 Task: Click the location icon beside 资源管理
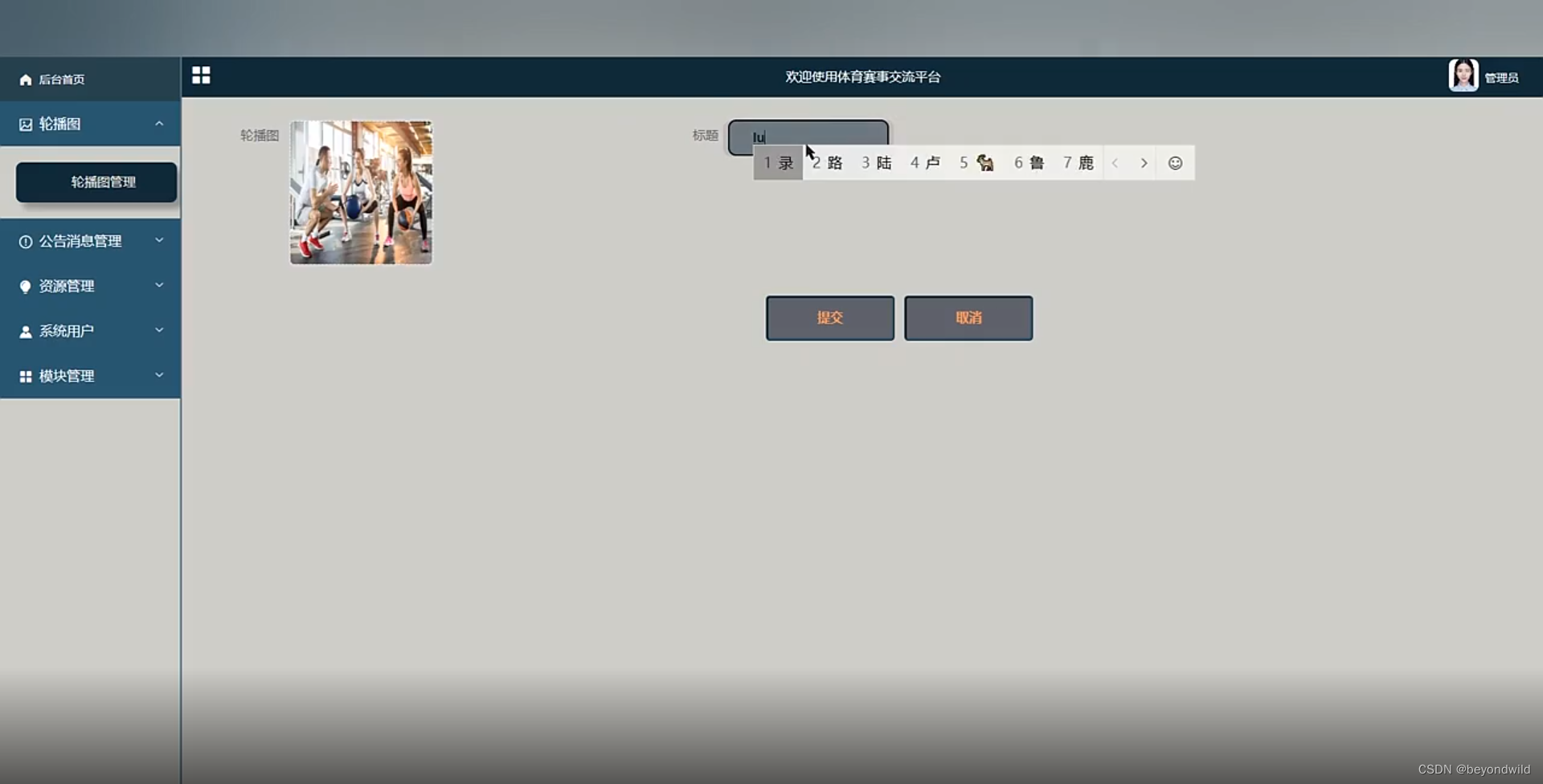click(25, 286)
